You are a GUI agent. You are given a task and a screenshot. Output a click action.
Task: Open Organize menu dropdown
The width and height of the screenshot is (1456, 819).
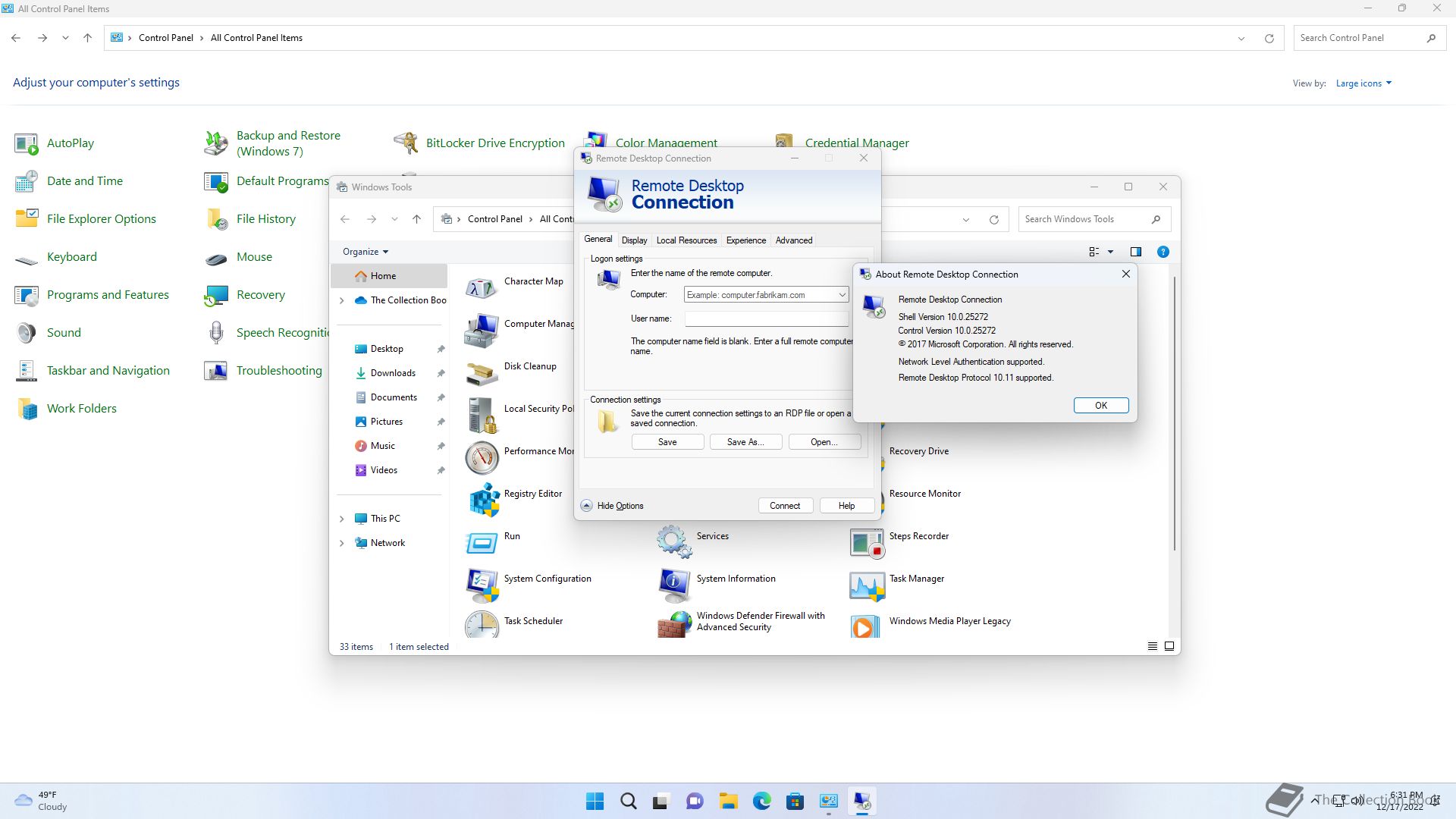366,252
